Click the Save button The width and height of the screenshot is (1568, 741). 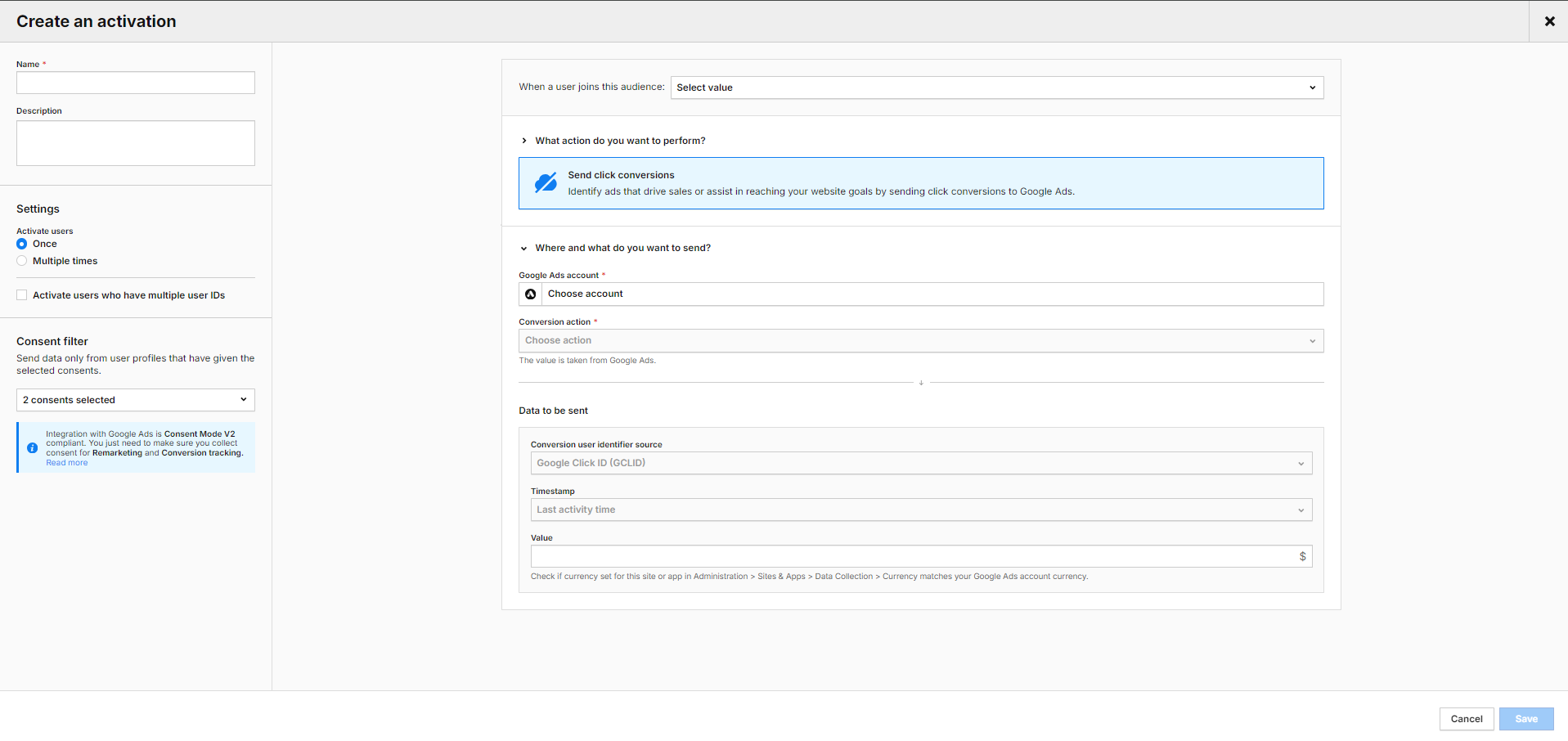[1525, 719]
